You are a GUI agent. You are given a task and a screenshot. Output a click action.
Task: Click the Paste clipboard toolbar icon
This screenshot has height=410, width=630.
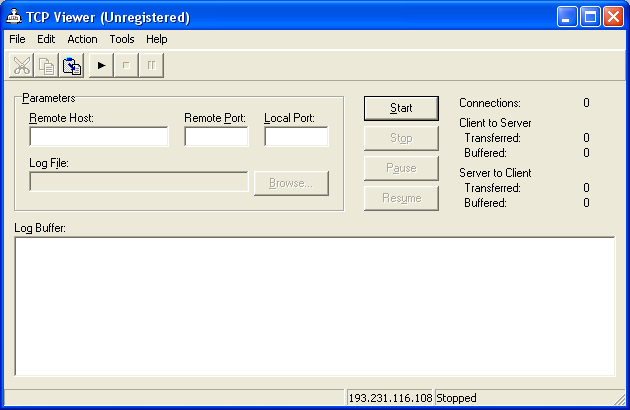coord(72,66)
